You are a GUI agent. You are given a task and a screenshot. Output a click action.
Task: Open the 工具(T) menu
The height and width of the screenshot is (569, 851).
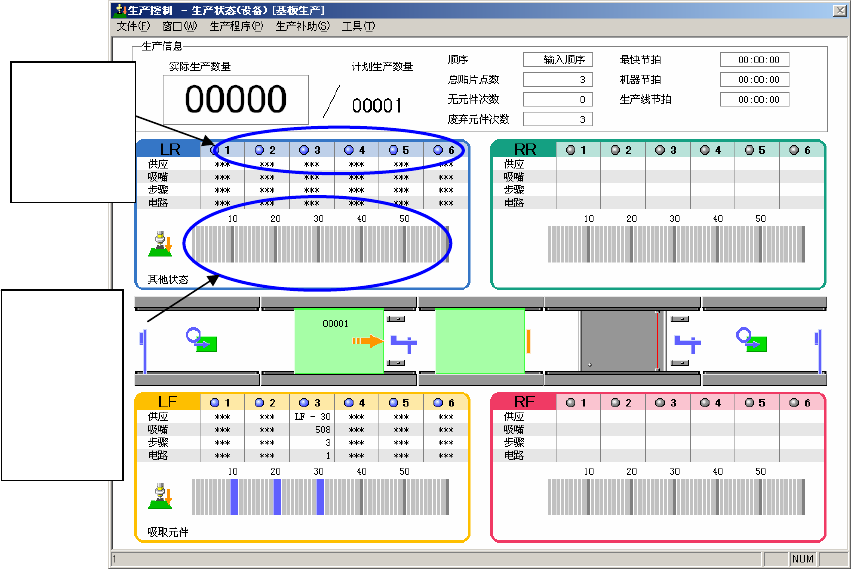tap(358, 26)
